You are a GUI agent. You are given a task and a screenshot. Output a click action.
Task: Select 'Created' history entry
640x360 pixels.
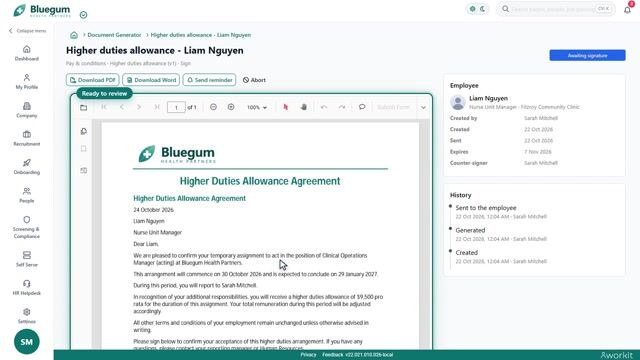[467, 253]
